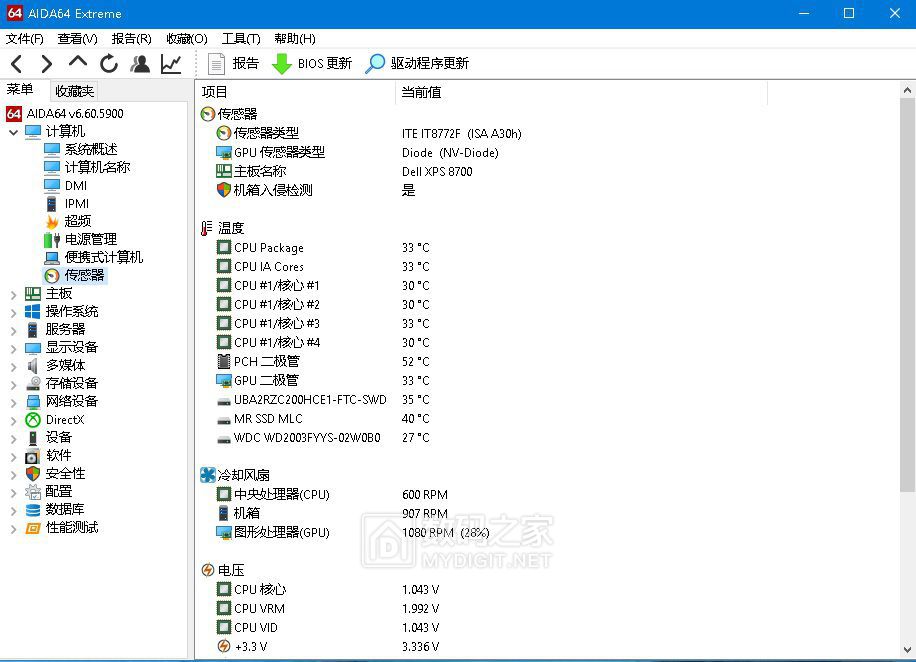This screenshot has height=662, width=916.
Task: Select the 软件 tree item
Action: pyautogui.click(x=58, y=455)
